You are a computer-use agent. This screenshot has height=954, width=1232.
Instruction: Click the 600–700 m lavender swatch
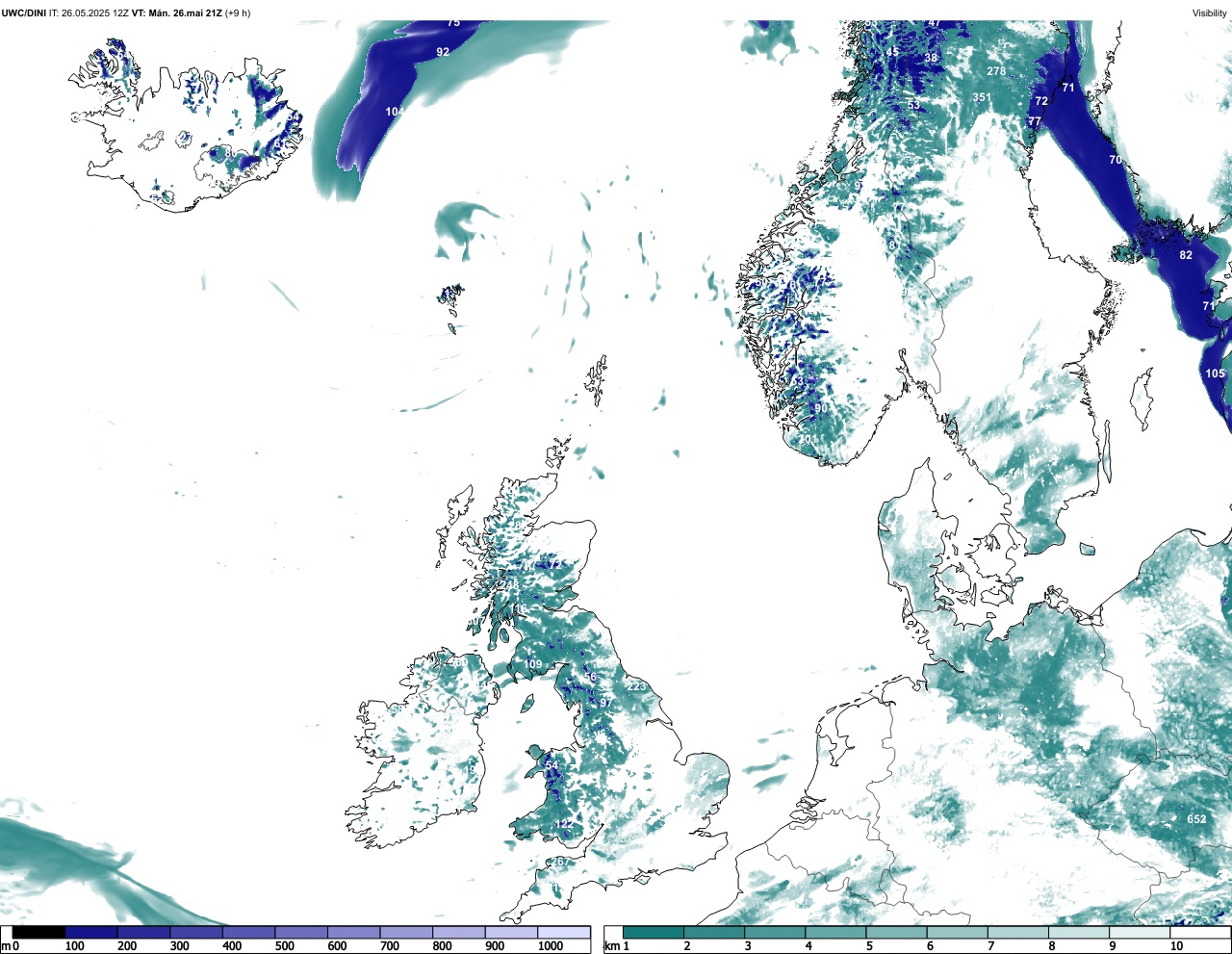(354, 932)
